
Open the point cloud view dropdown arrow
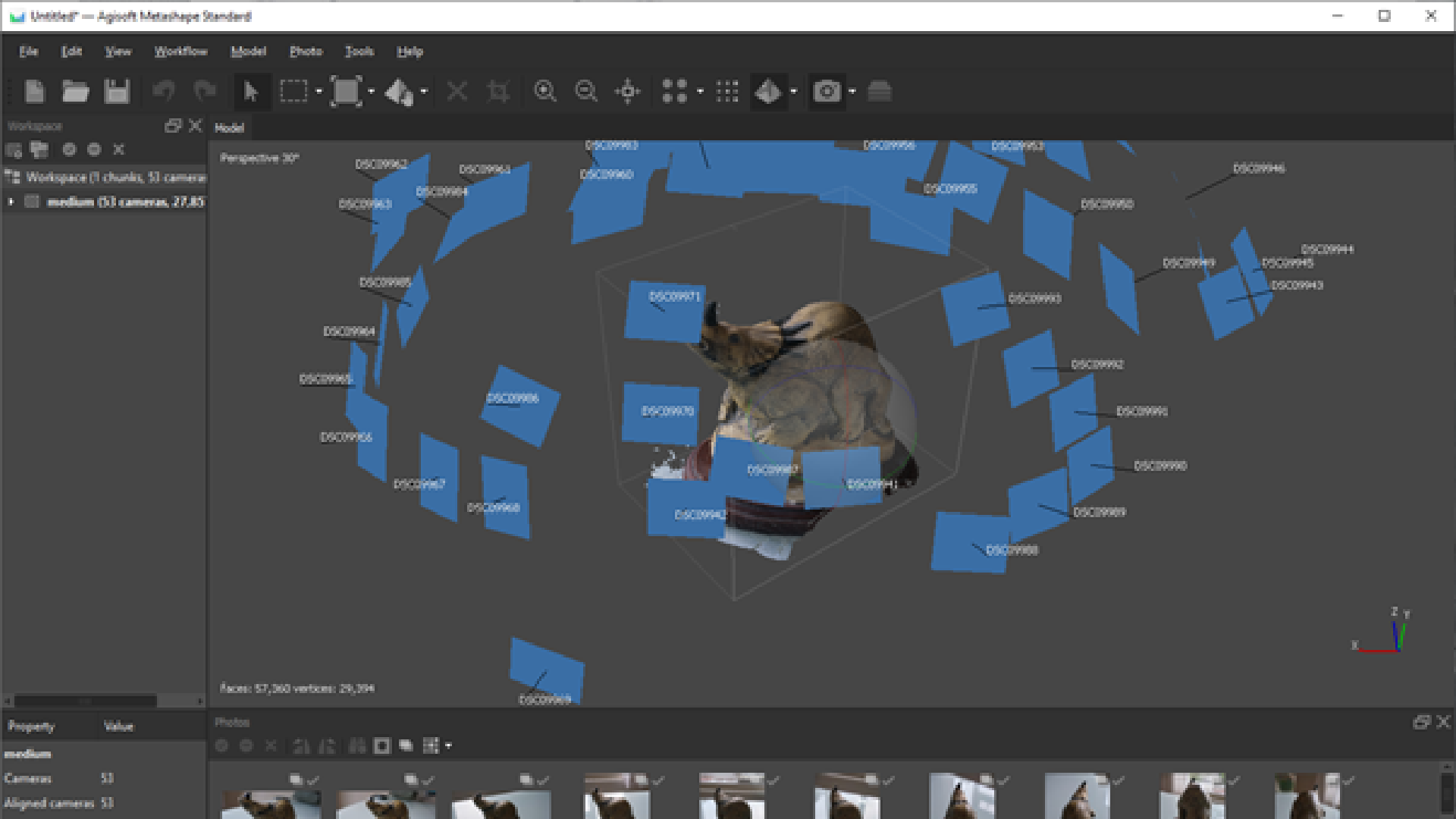tap(699, 92)
